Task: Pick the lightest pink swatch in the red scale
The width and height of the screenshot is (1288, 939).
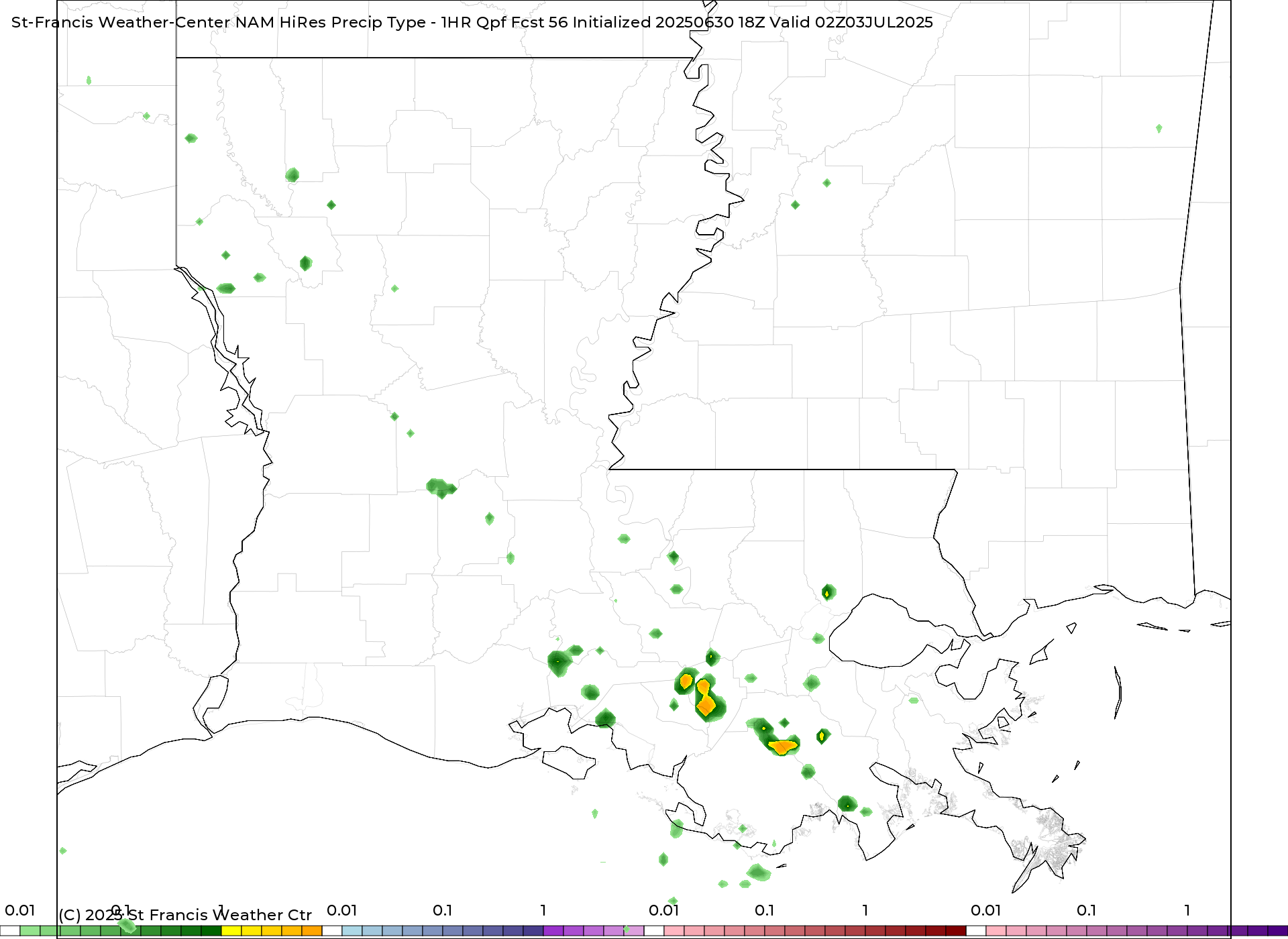Action: 674,931
